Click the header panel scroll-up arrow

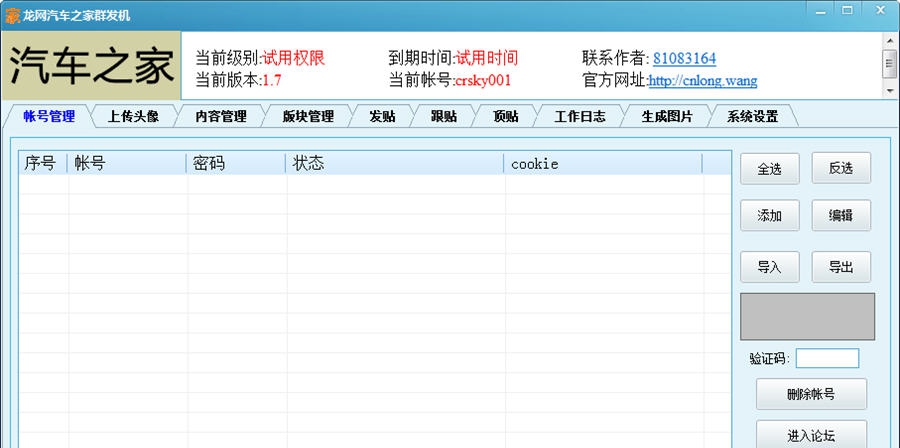click(x=890, y=41)
